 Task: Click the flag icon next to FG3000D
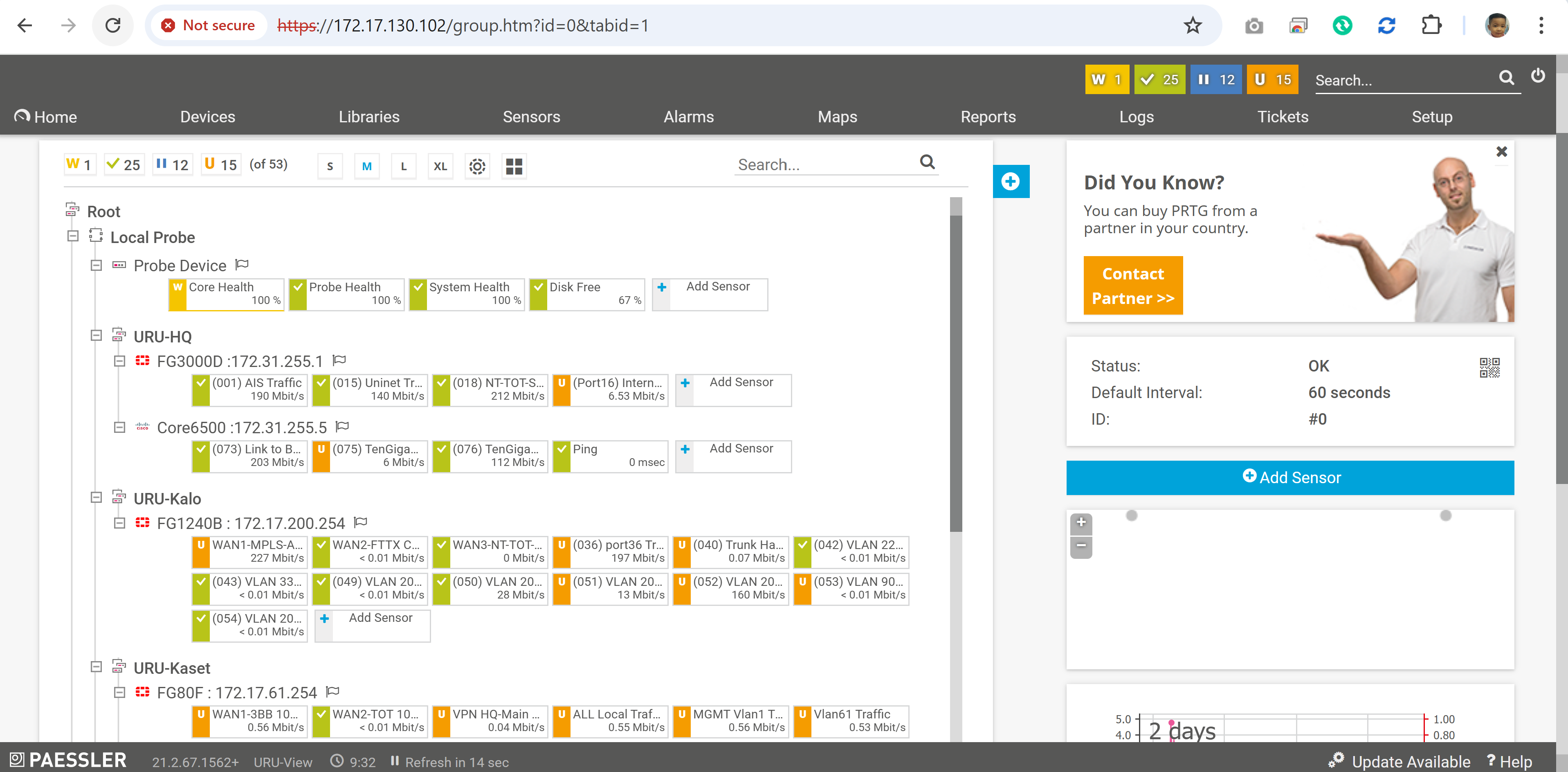pyautogui.click(x=339, y=360)
